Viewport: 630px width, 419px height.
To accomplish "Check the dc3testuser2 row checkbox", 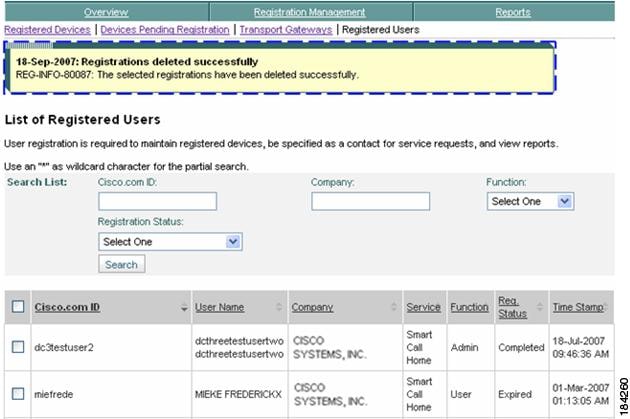I will click(18, 346).
